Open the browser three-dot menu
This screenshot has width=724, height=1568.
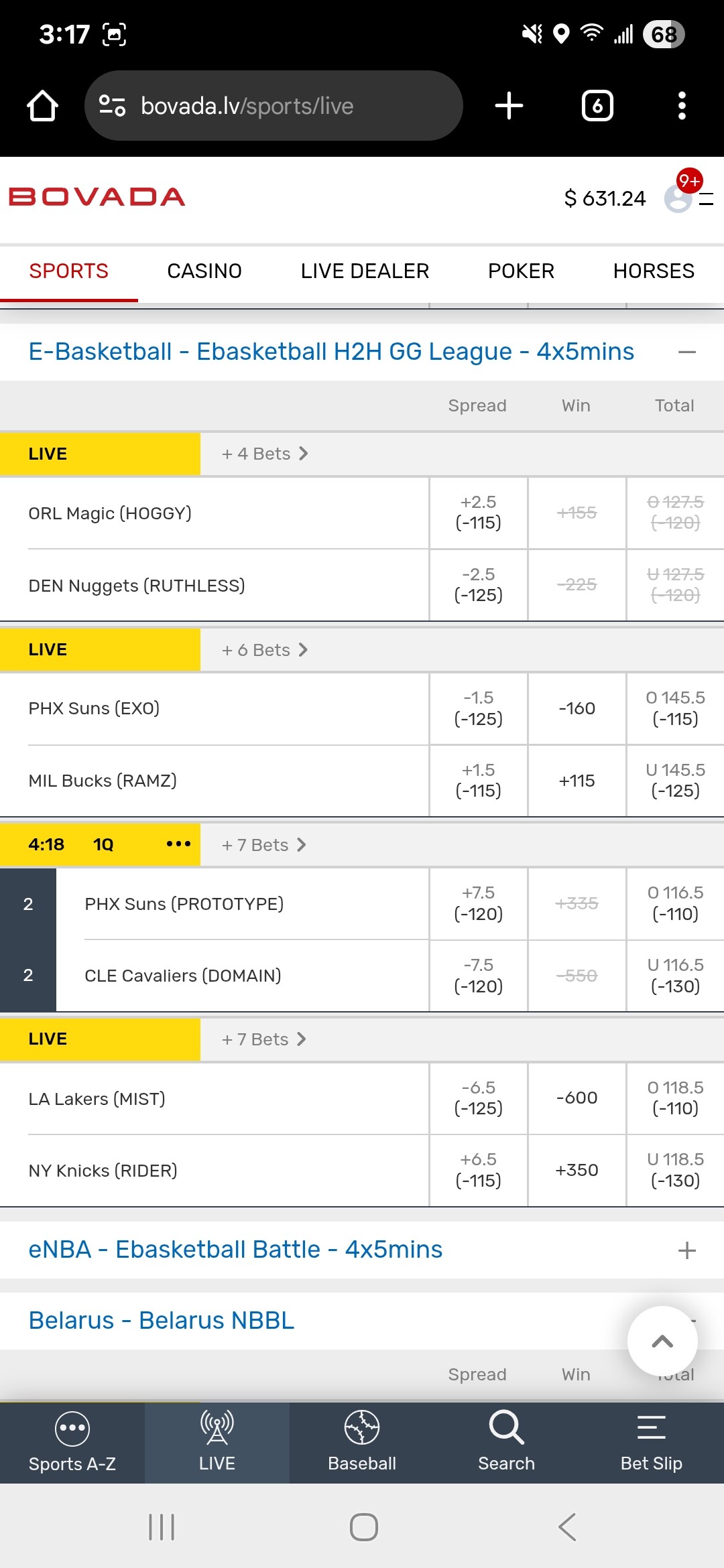pyautogui.click(x=682, y=106)
